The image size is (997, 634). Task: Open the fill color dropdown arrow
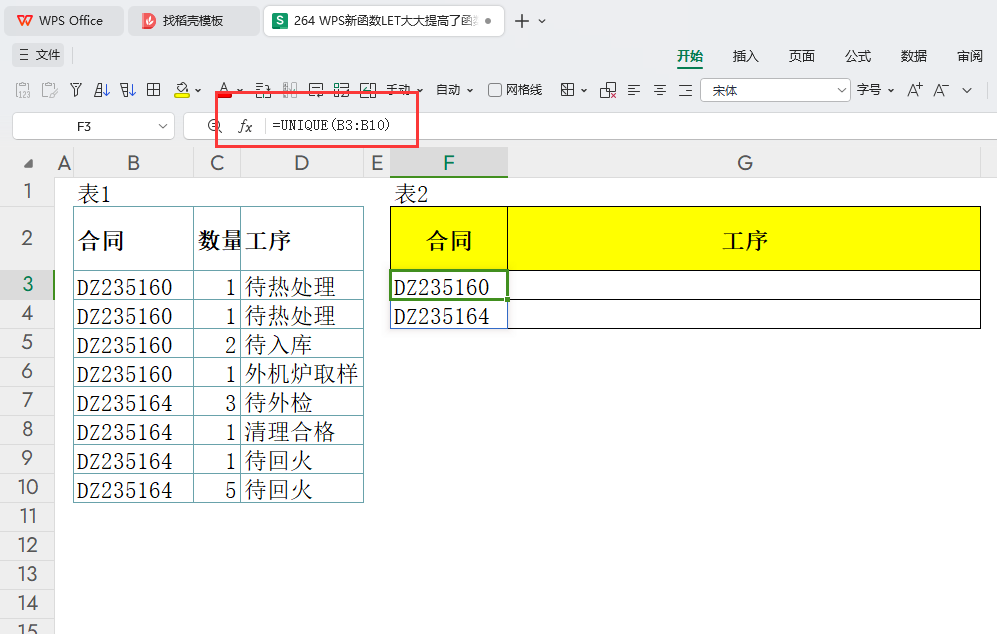(198, 91)
